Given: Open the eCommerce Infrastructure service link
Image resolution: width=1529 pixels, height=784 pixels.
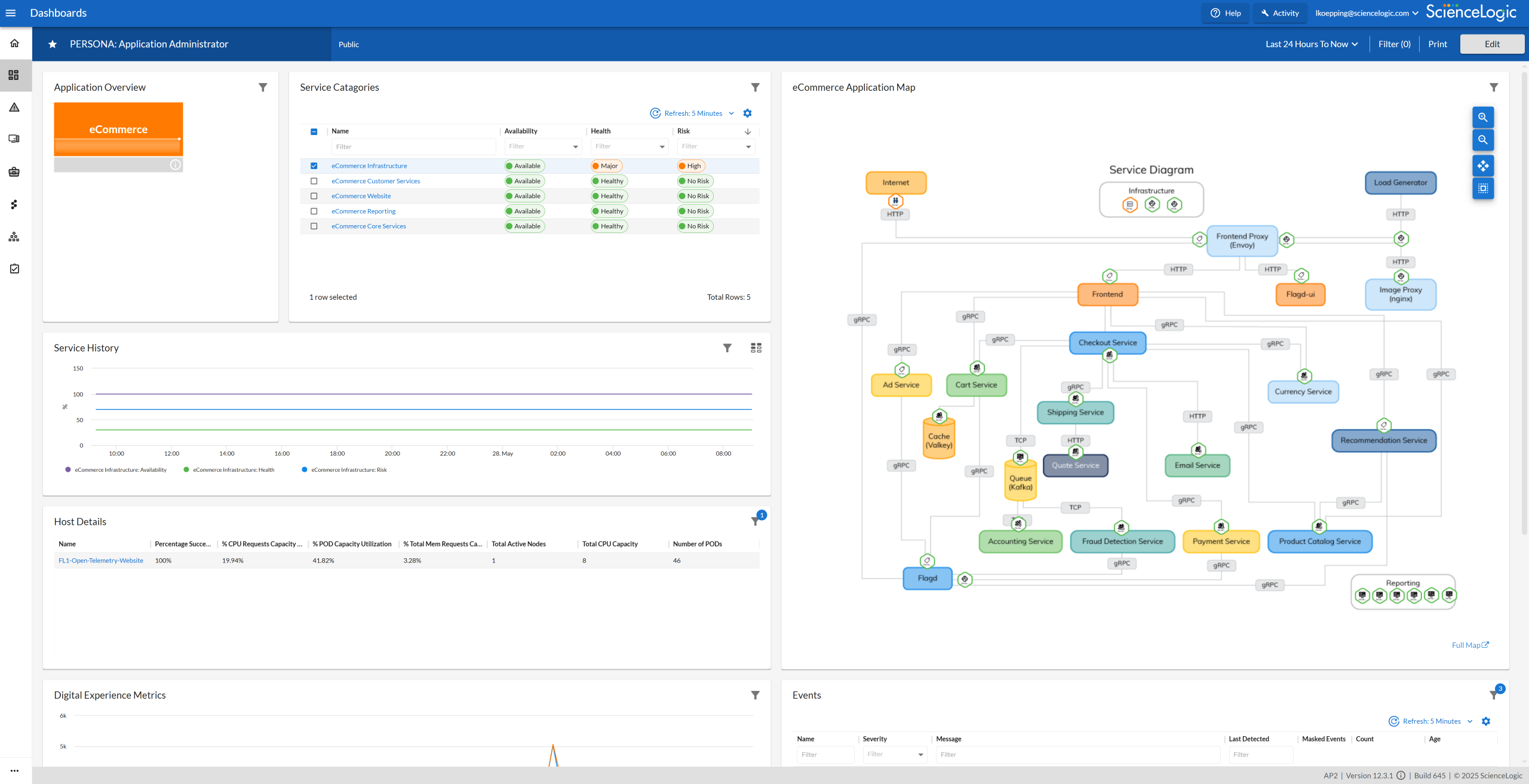Looking at the screenshot, I should pos(369,166).
